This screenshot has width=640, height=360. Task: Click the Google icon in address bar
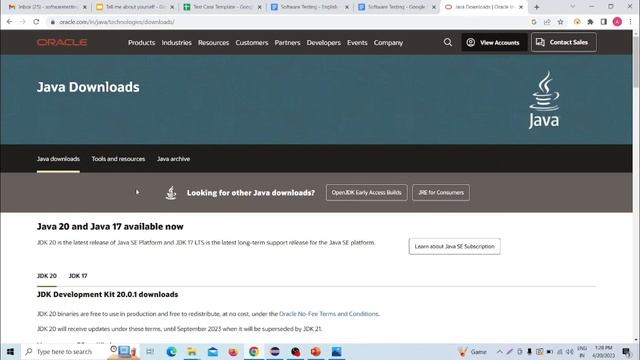coord(533,22)
